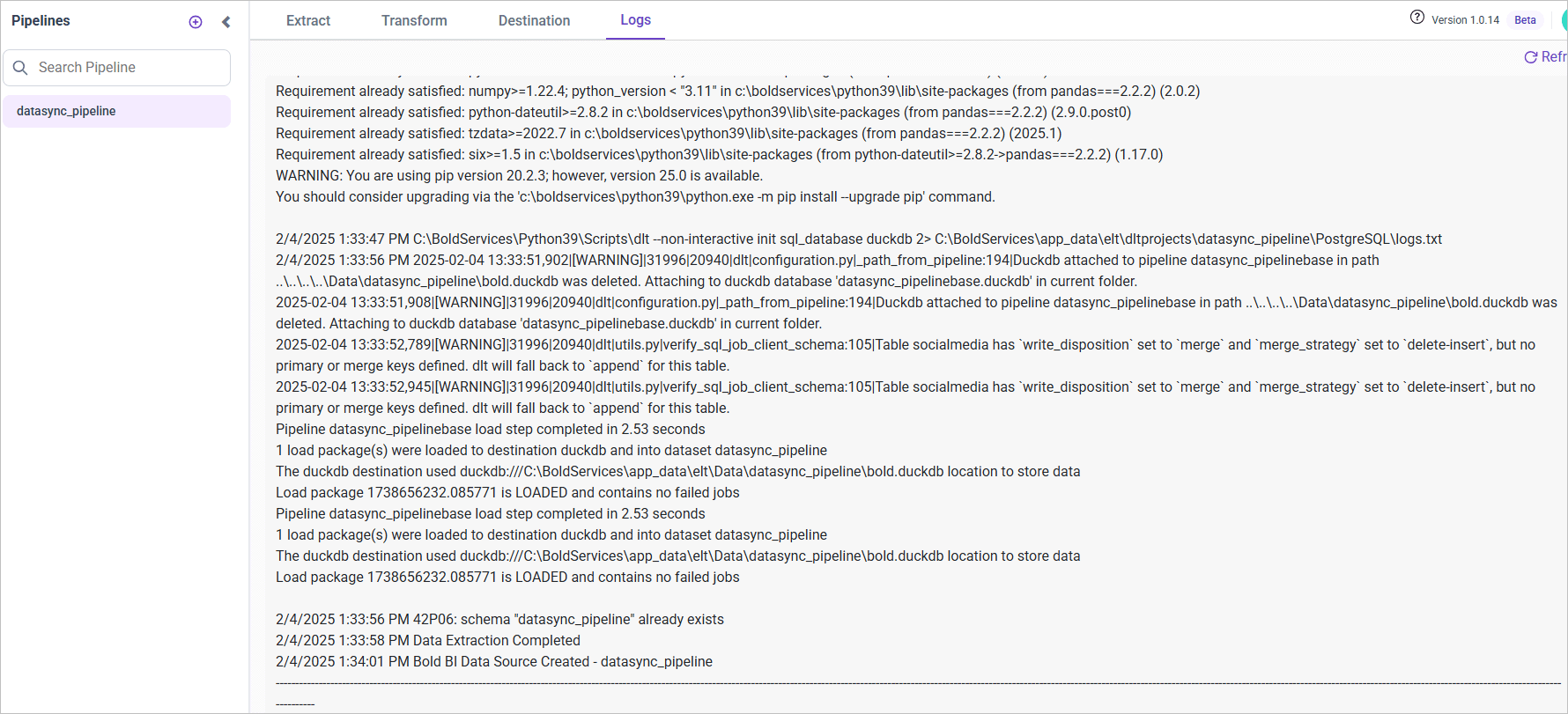The height and width of the screenshot is (714, 1568).
Task: Switch to the Extract tab
Action: coord(308,21)
